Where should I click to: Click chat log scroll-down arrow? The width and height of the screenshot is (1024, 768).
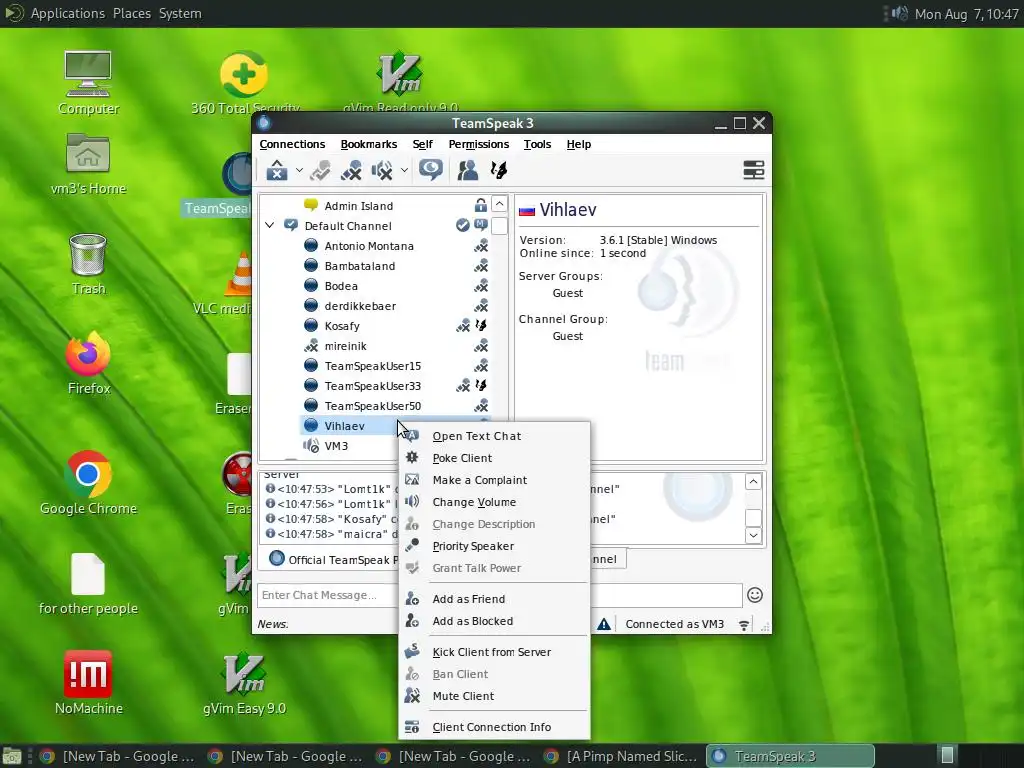[753, 535]
